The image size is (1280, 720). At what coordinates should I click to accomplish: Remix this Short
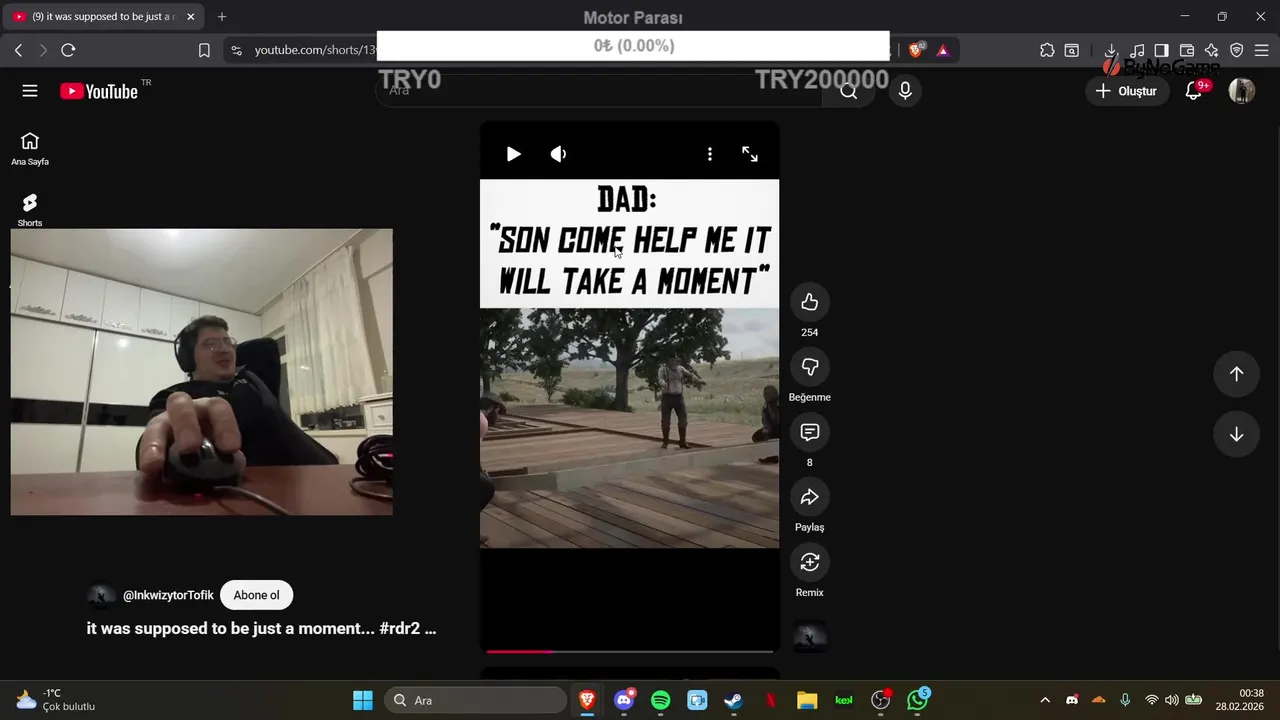pyautogui.click(x=810, y=562)
